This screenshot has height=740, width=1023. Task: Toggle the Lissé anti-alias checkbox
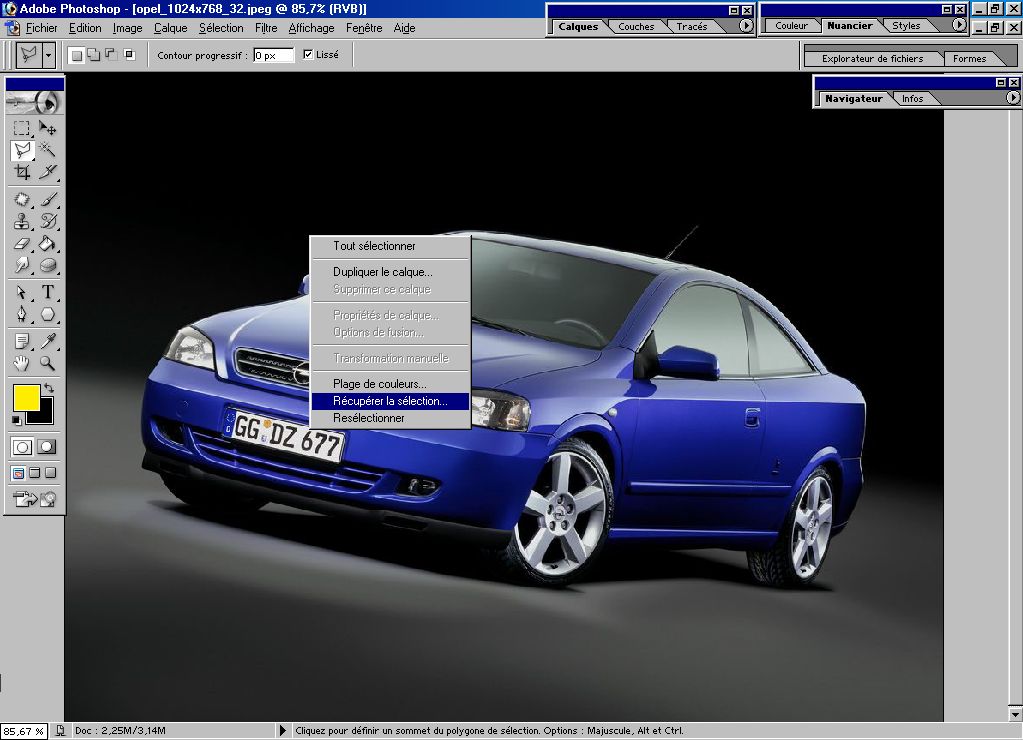pos(308,55)
